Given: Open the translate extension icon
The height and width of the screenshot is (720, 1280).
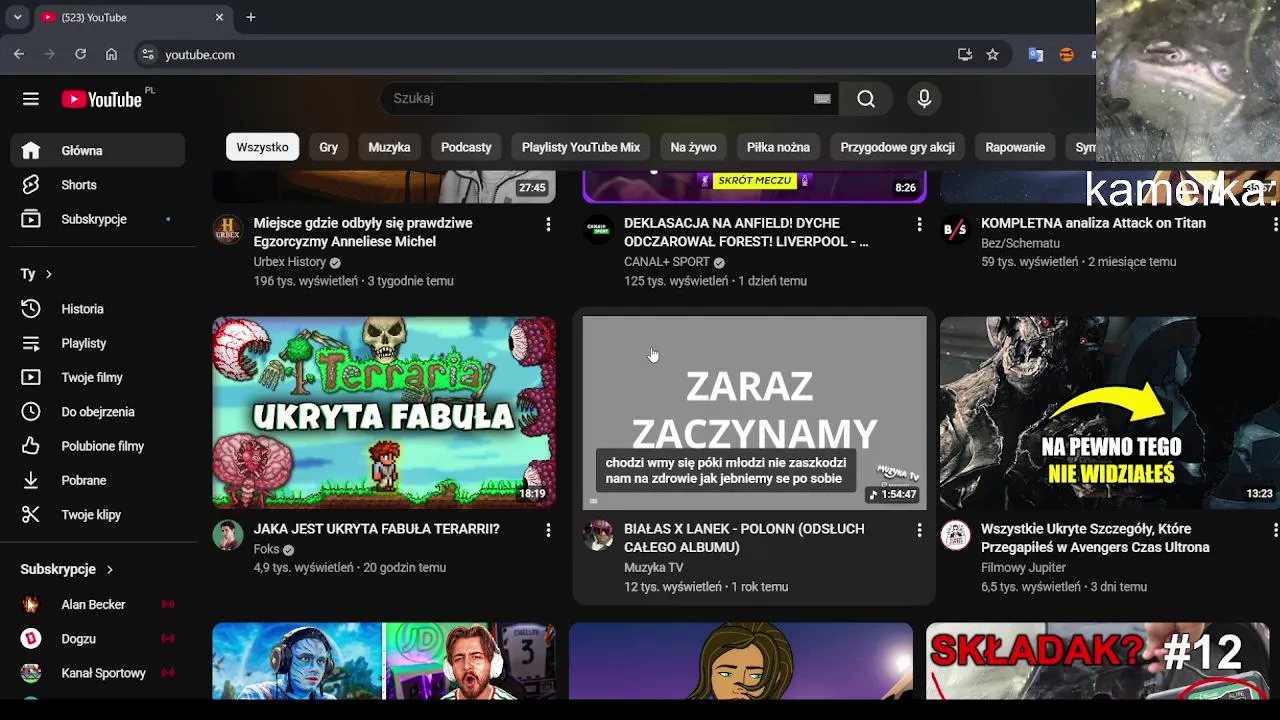Looking at the screenshot, I should point(1036,55).
